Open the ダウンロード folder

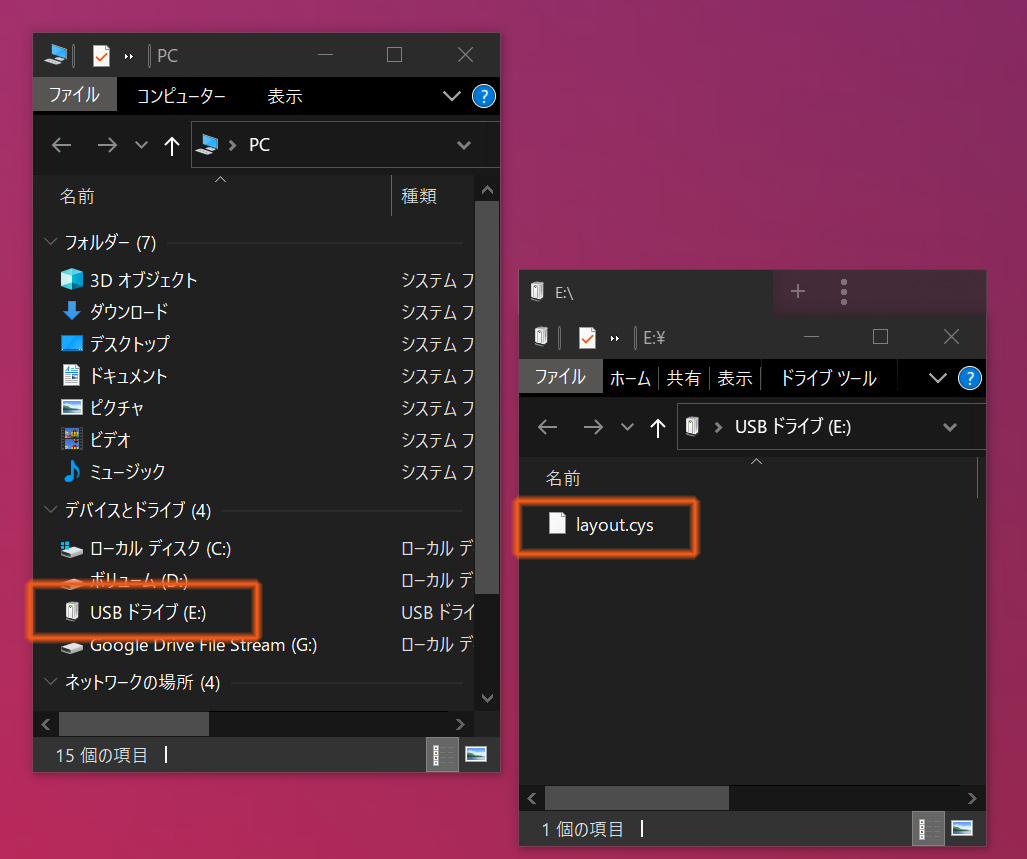tap(129, 312)
